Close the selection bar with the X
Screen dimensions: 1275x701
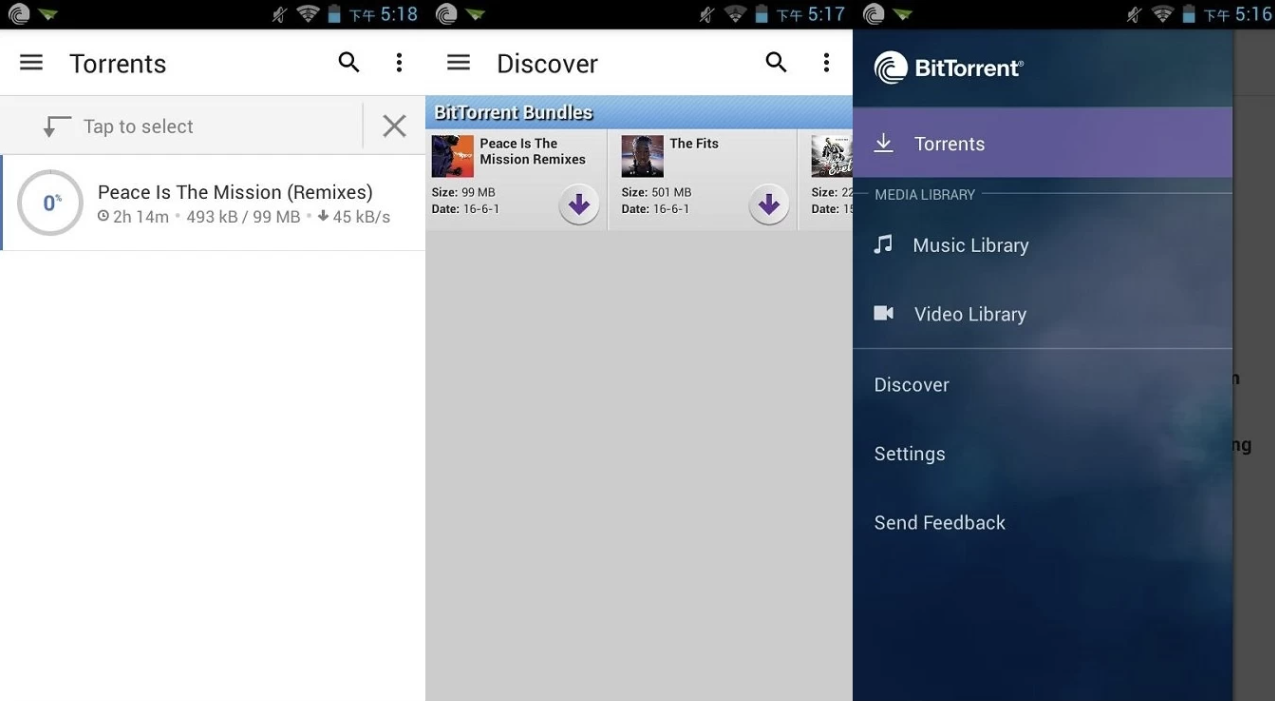[x=394, y=126]
